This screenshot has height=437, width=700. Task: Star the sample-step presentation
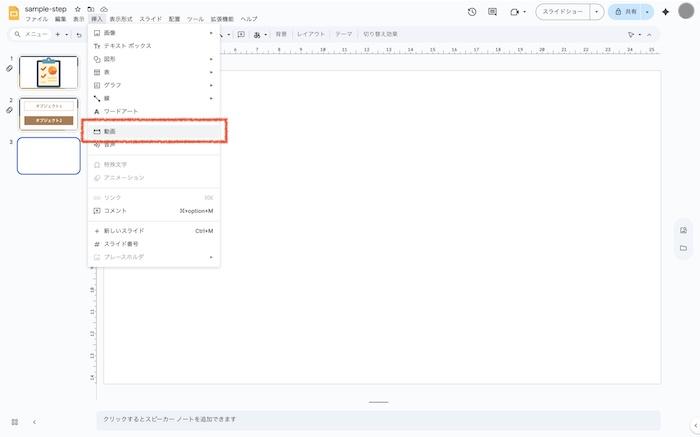[x=78, y=9]
